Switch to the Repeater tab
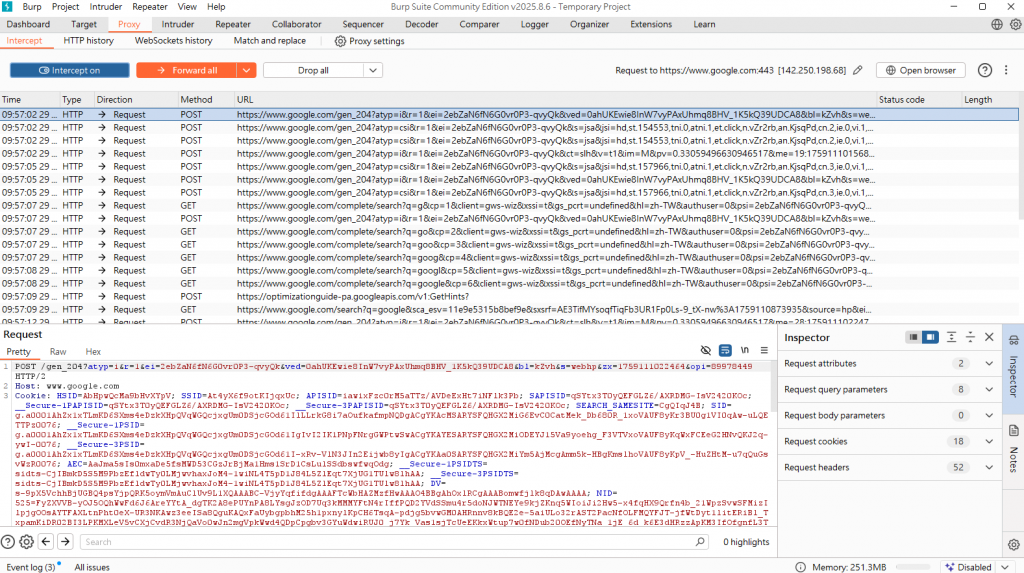The height and width of the screenshot is (573, 1024). tap(233, 24)
